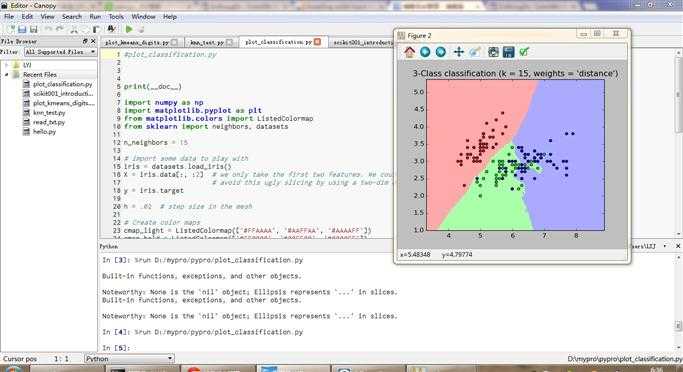This screenshot has width=683, height=372.
Task: Open the Window menu
Action: 143,17
